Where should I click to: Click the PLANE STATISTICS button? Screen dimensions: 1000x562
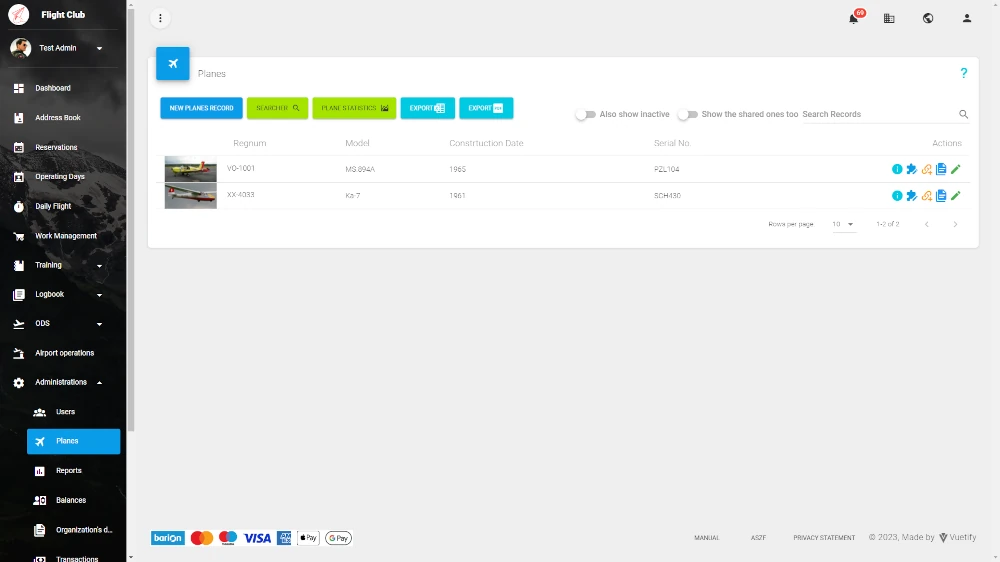click(355, 108)
